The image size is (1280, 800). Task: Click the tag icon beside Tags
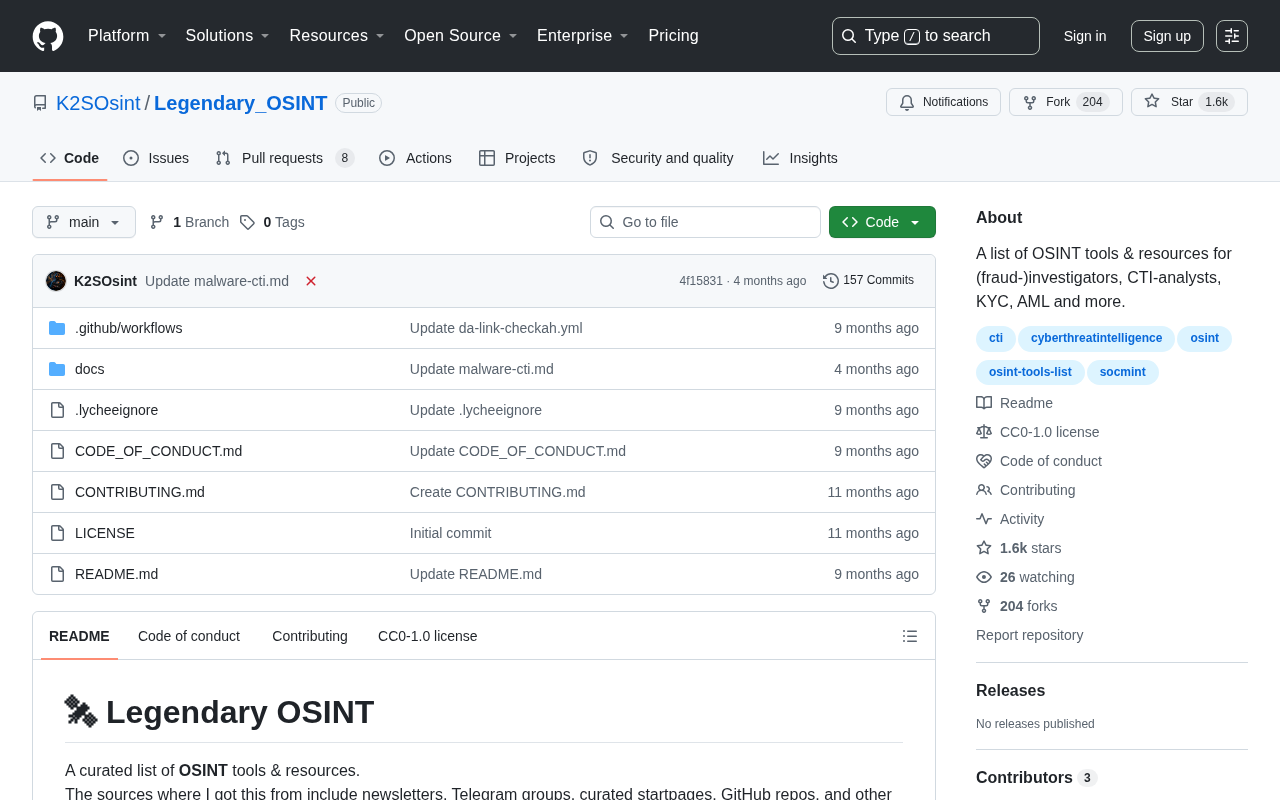point(247,222)
